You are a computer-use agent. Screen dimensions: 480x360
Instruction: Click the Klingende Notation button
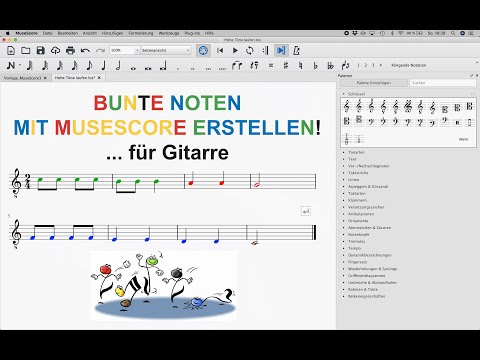pos(408,65)
